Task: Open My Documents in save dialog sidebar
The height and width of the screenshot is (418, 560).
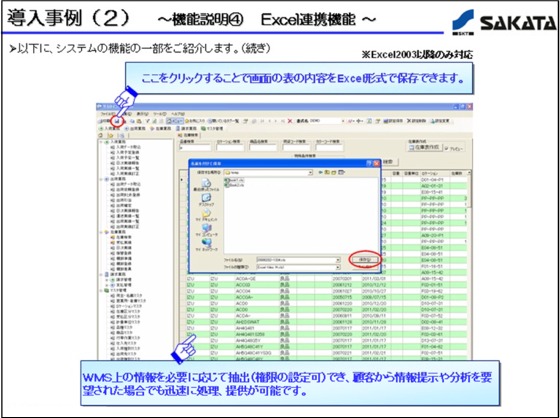Action: pos(206,215)
